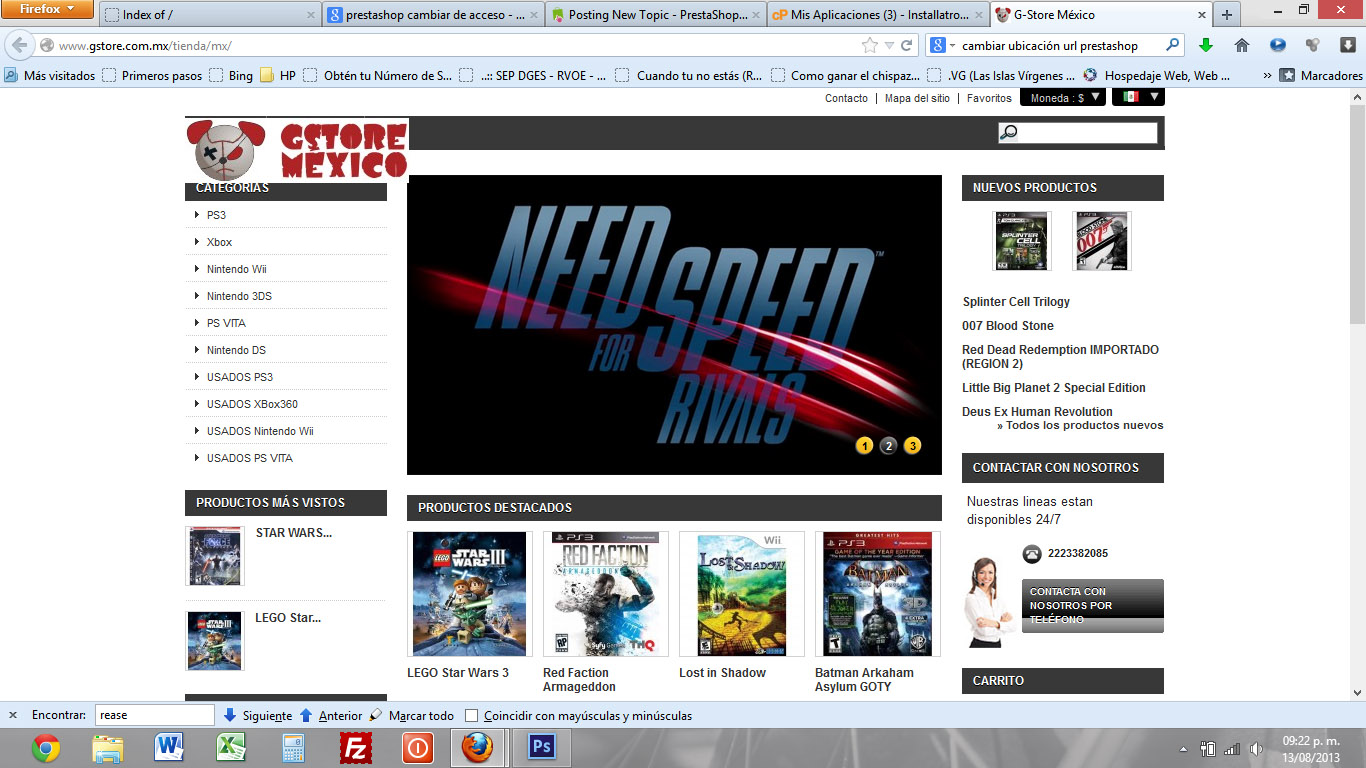Open File Explorer from the taskbar
The height and width of the screenshot is (768, 1366).
107,748
